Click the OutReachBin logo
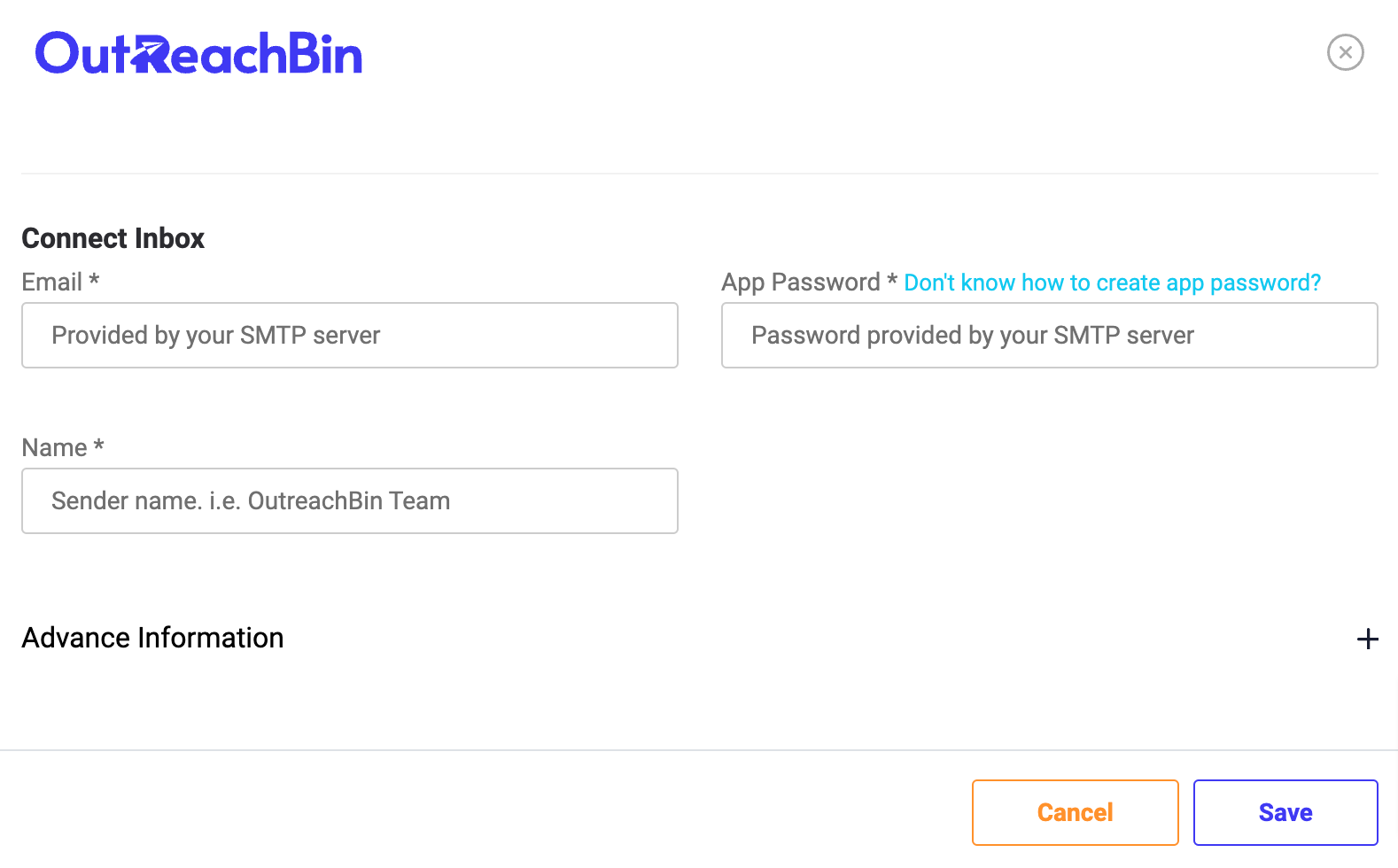Image resolution: width=1398 pixels, height=868 pixels. (x=199, y=52)
